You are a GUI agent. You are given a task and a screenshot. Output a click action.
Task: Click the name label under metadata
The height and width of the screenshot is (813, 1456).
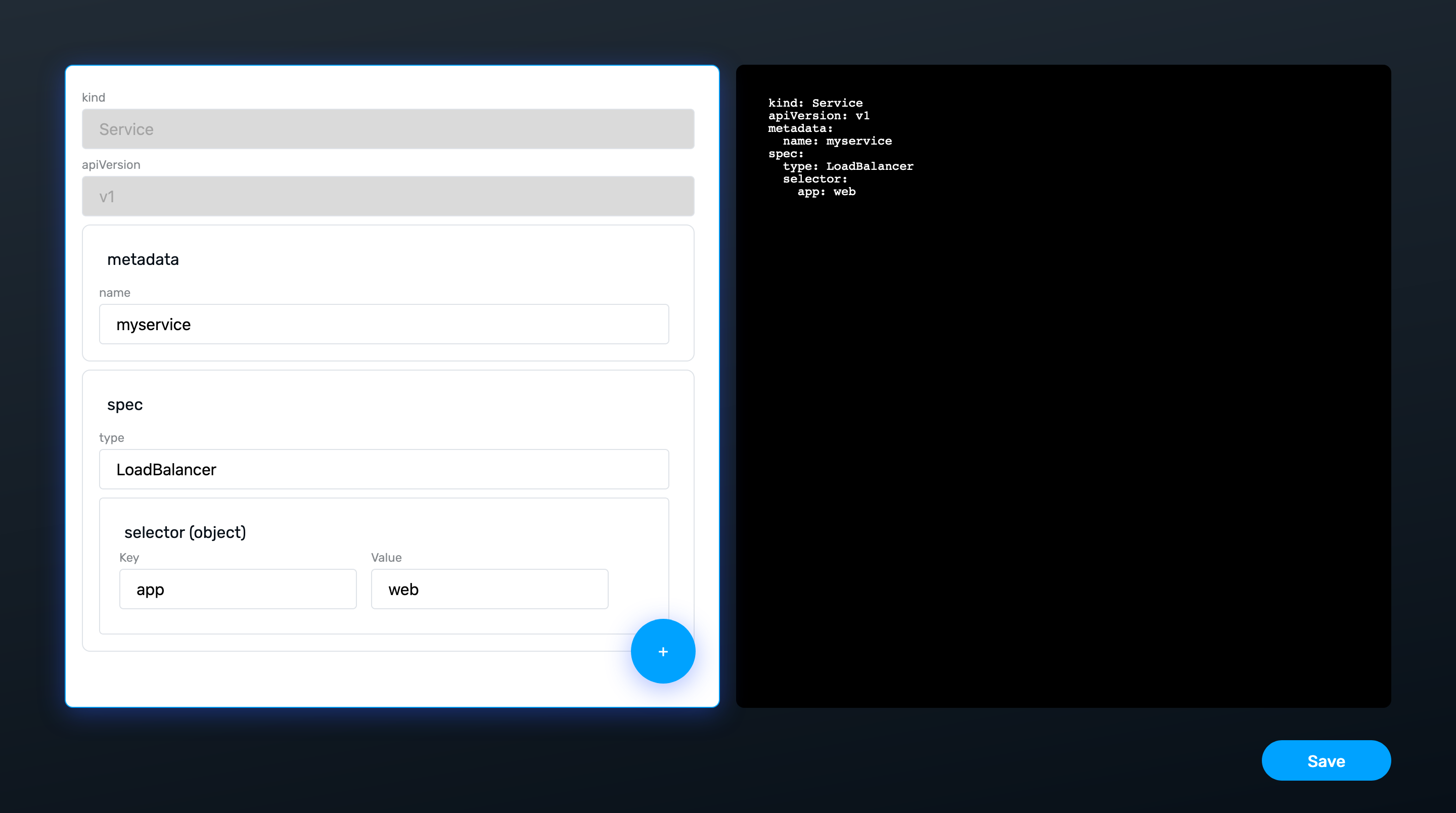(x=115, y=293)
